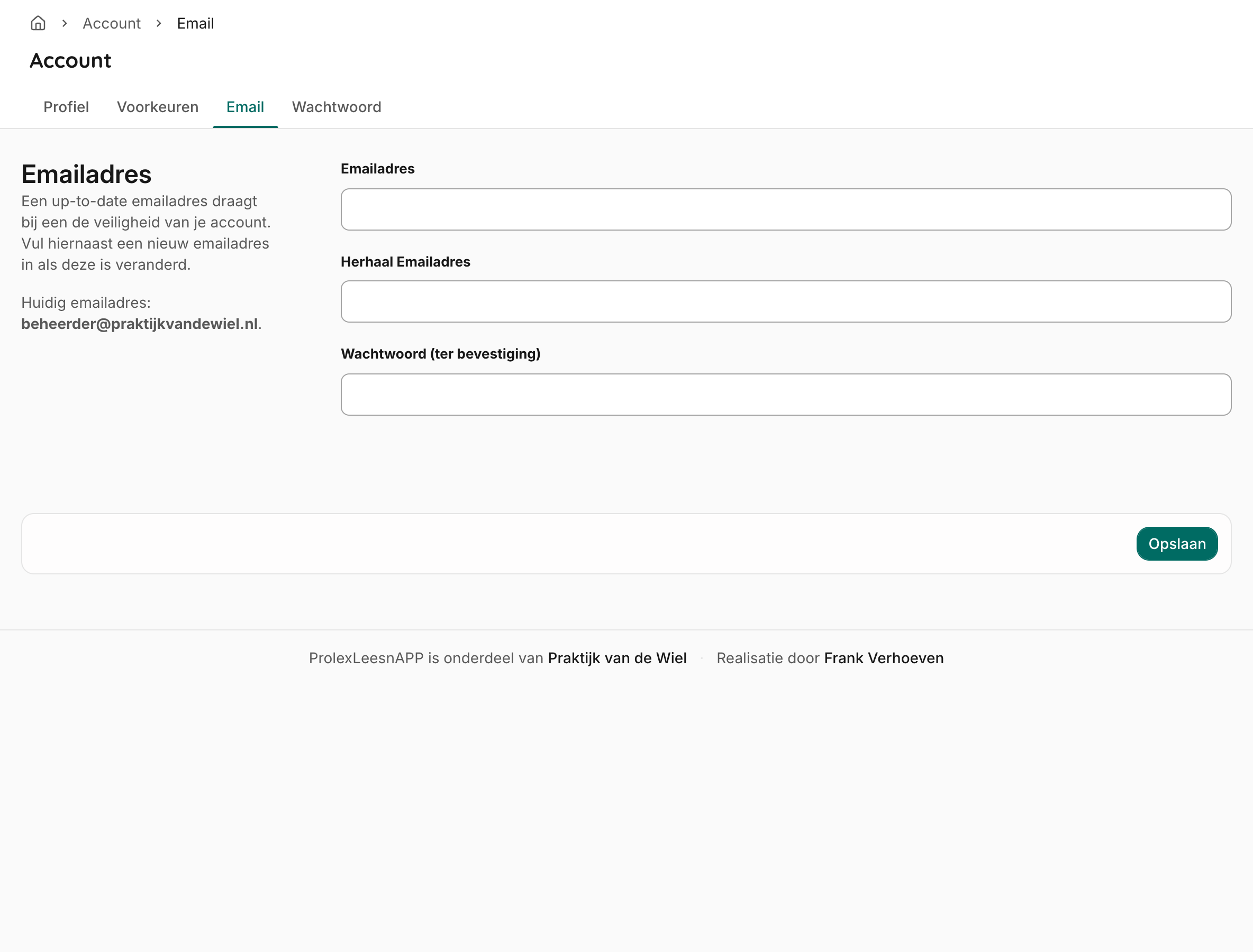Select the Email breadcrumb item

click(x=196, y=23)
